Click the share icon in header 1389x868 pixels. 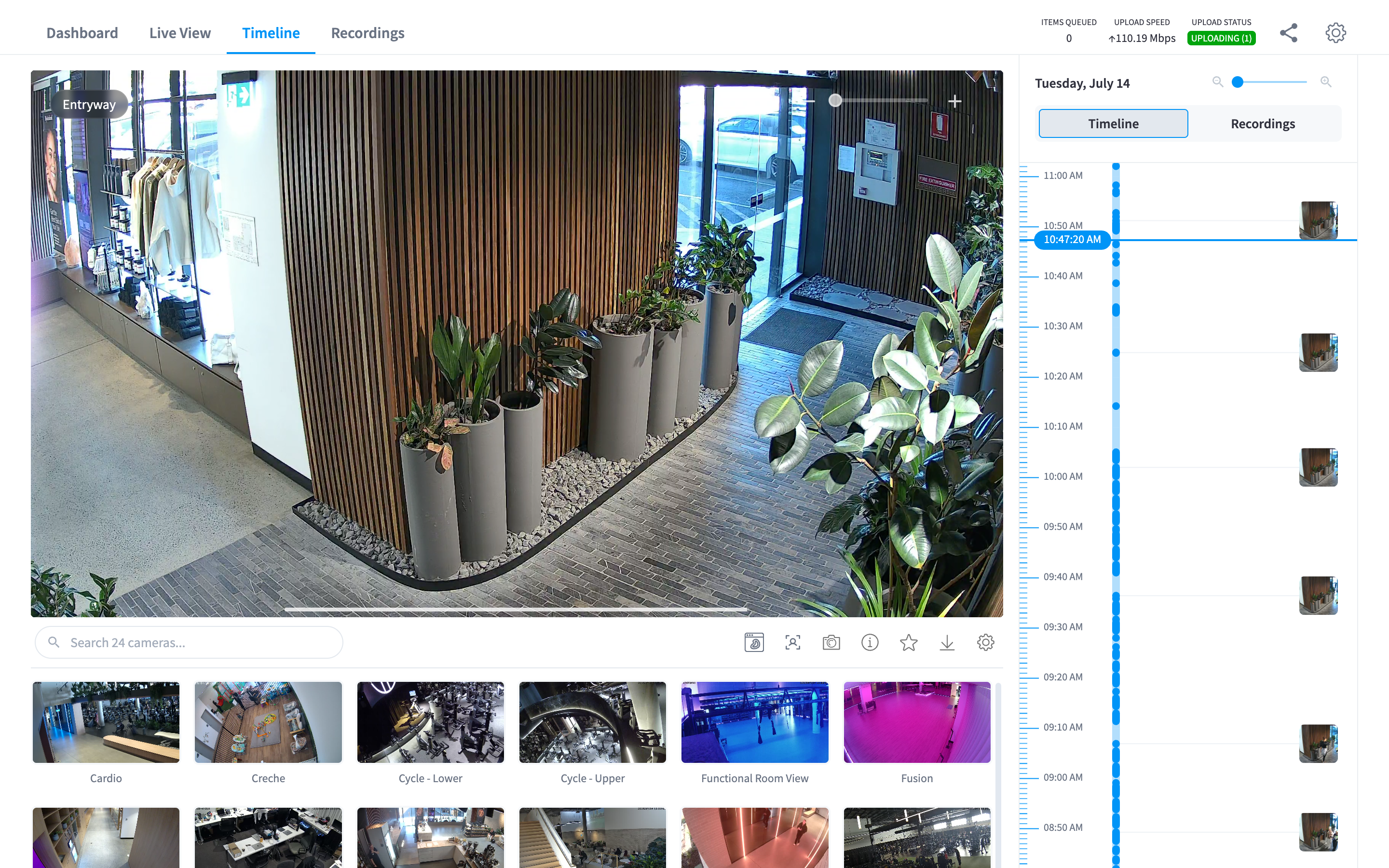[x=1289, y=33]
